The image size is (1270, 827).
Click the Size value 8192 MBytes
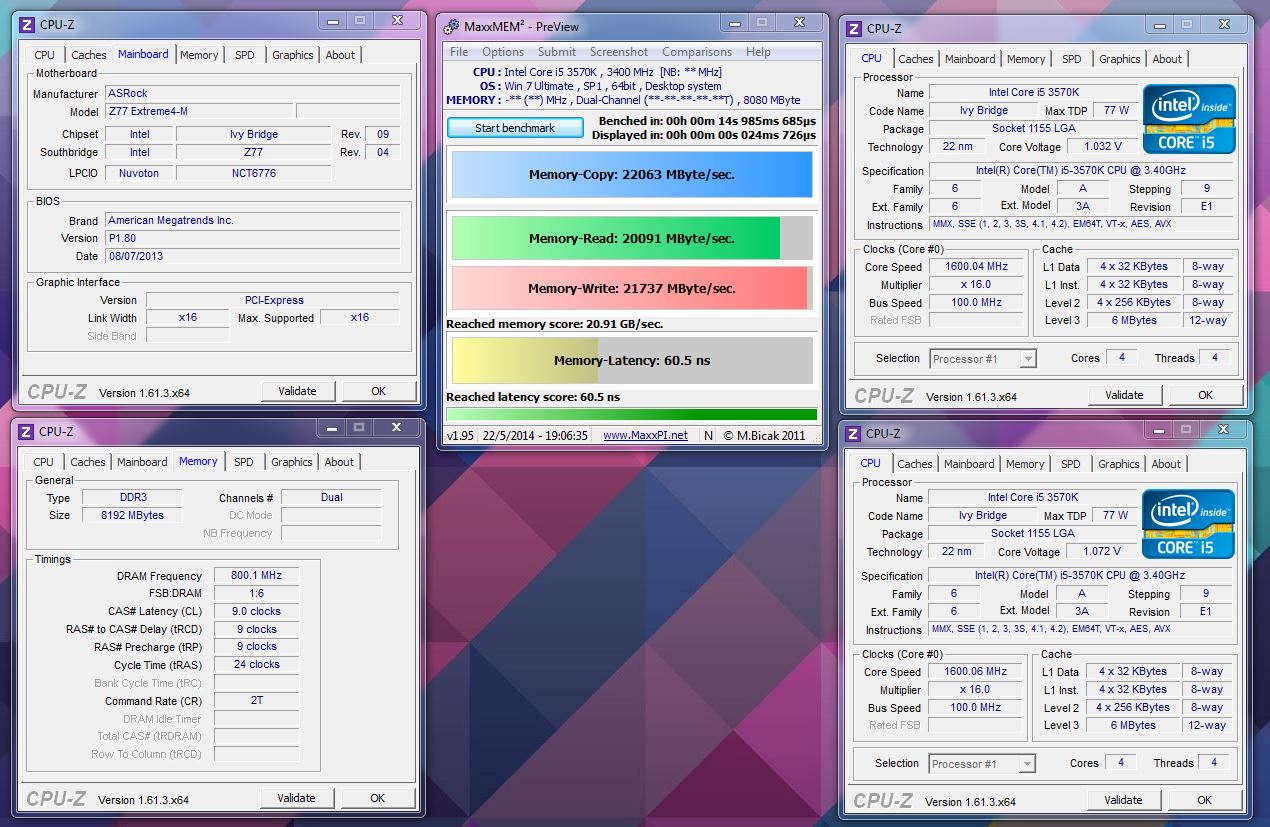point(133,515)
